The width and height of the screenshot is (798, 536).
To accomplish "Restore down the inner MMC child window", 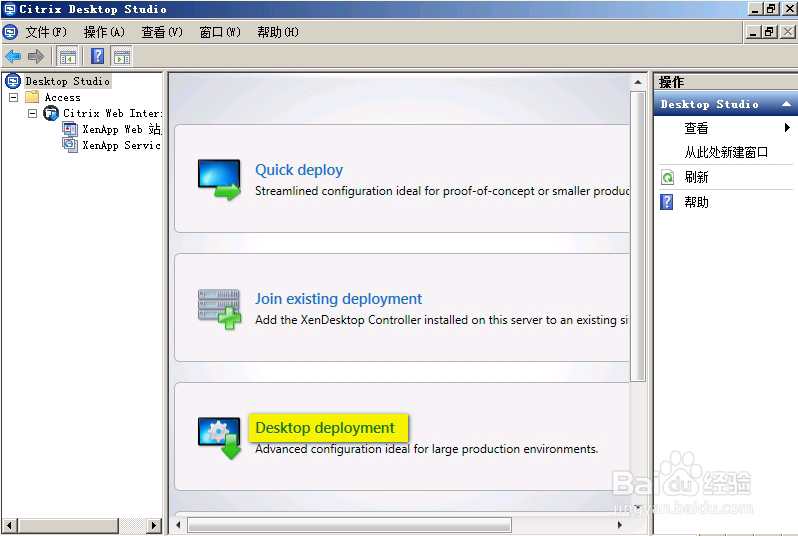I will [770, 32].
